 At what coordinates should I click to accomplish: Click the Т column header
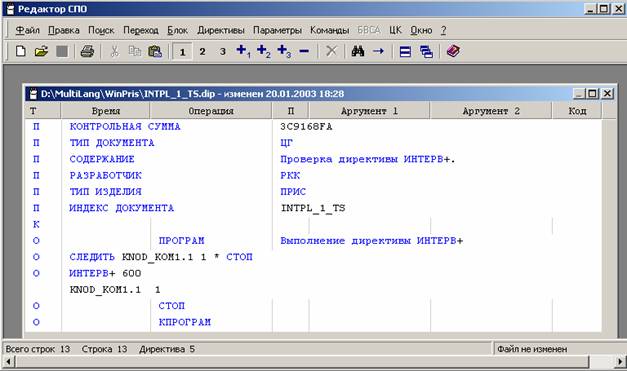click(x=43, y=111)
